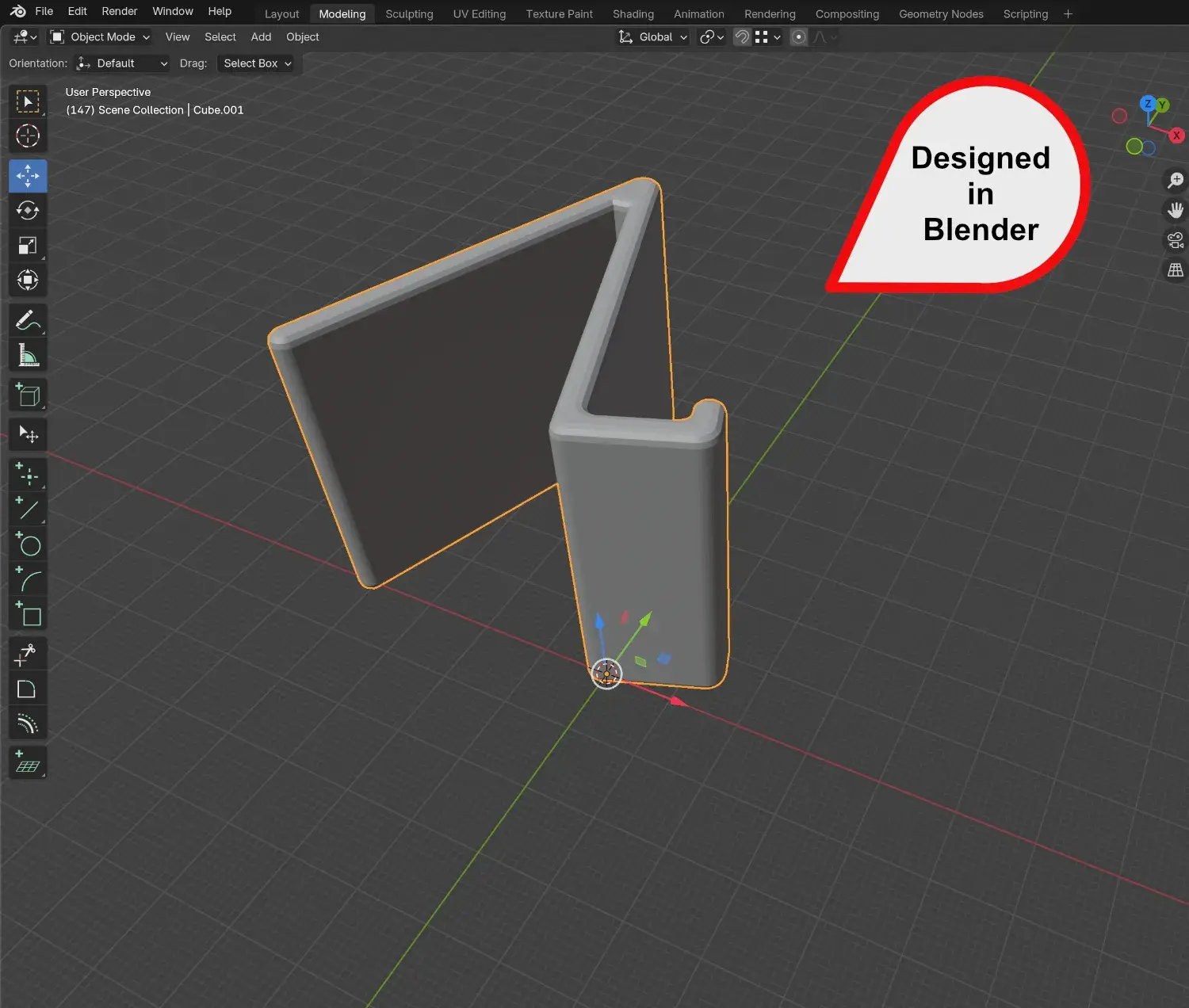This screenshot has width=1189, height=1008.
Task: Activate the combined Transform tool
Action: click(x=28, y=280)
